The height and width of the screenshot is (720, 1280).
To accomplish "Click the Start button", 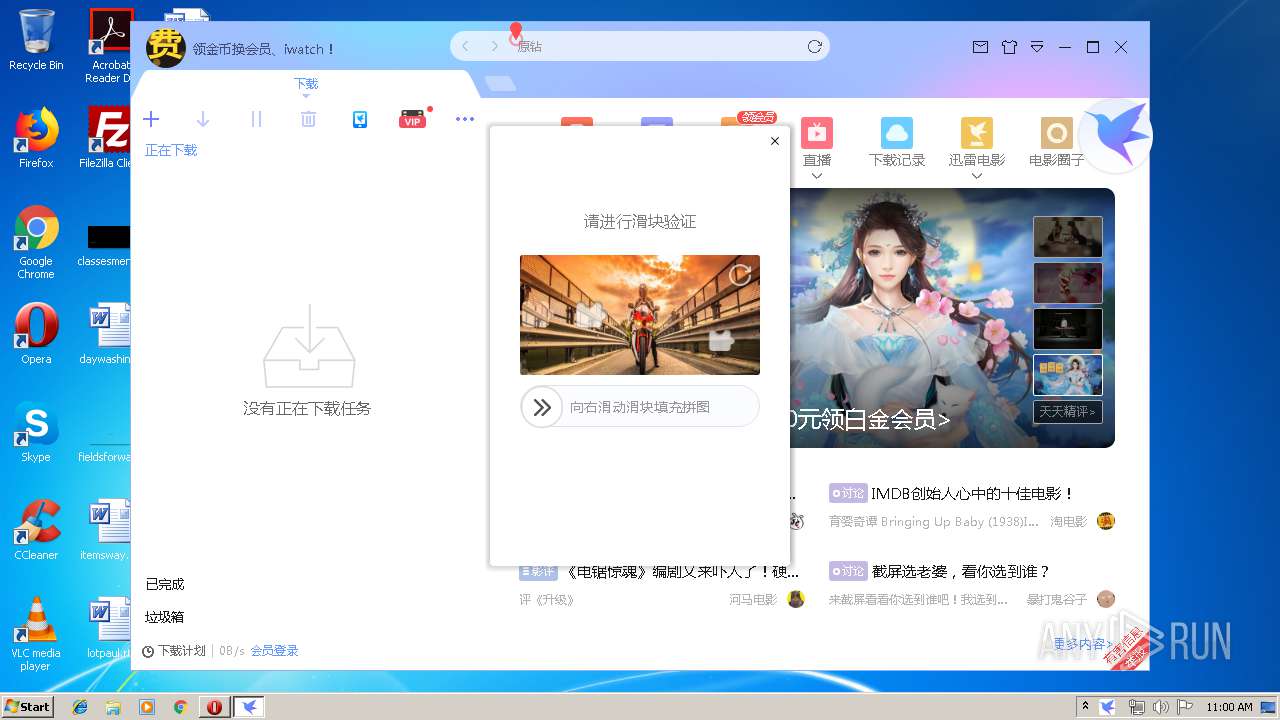I will click(27, 707).
